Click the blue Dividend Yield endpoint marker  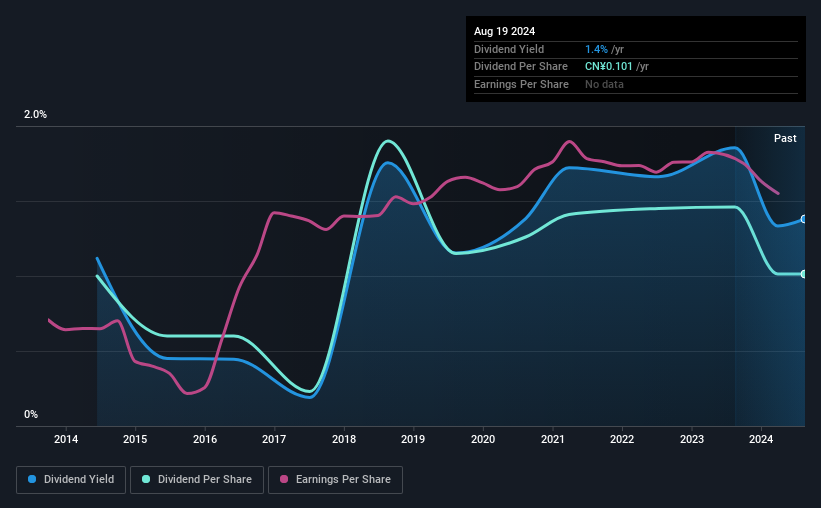803,219
